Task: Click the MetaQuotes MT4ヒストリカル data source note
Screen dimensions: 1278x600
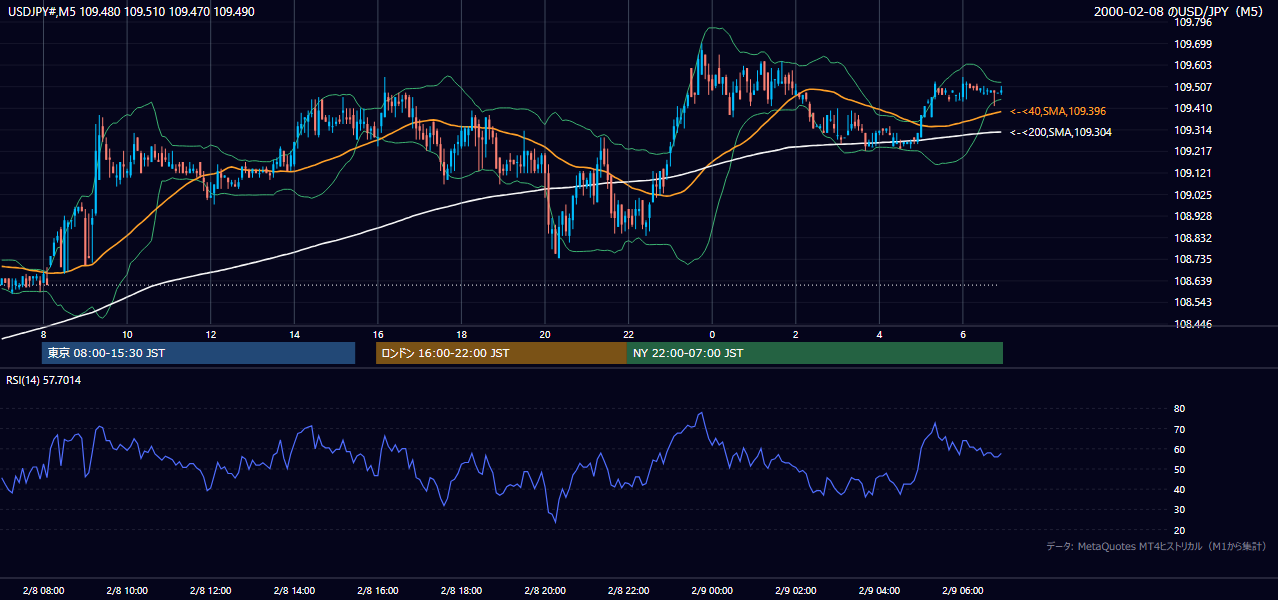Action: click(1156, 546)
